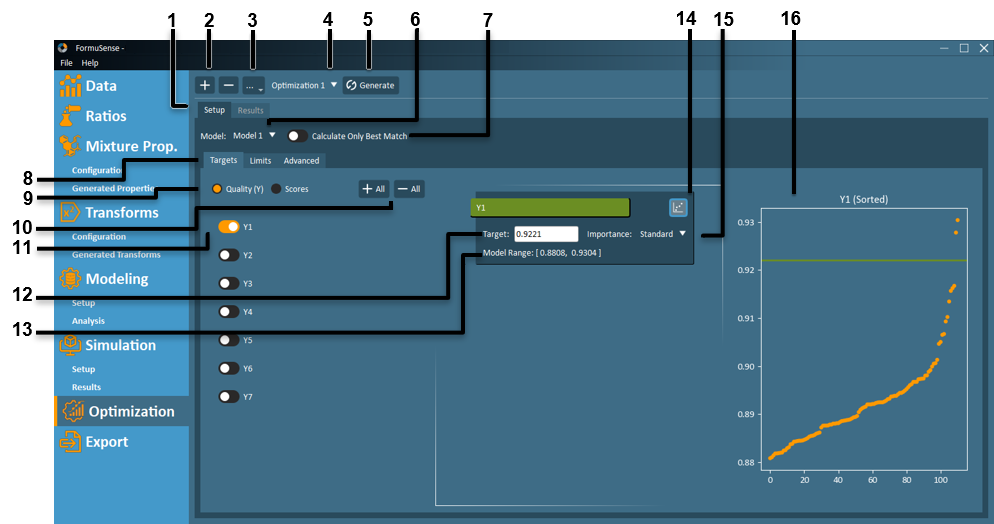The width and height of the screenshot is (994, 524).
Task: Open Setup under Modeling
Action: coord(83,303)
